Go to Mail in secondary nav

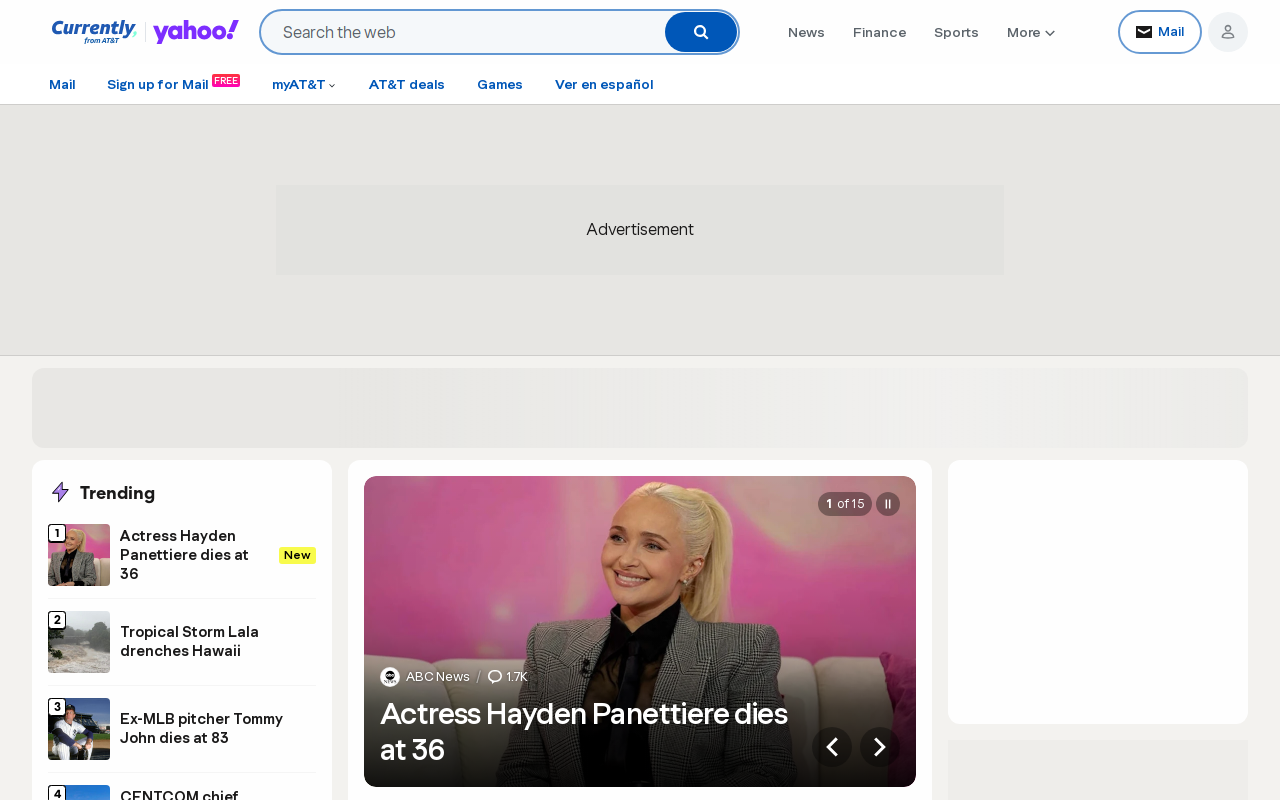tap(62, 84)
